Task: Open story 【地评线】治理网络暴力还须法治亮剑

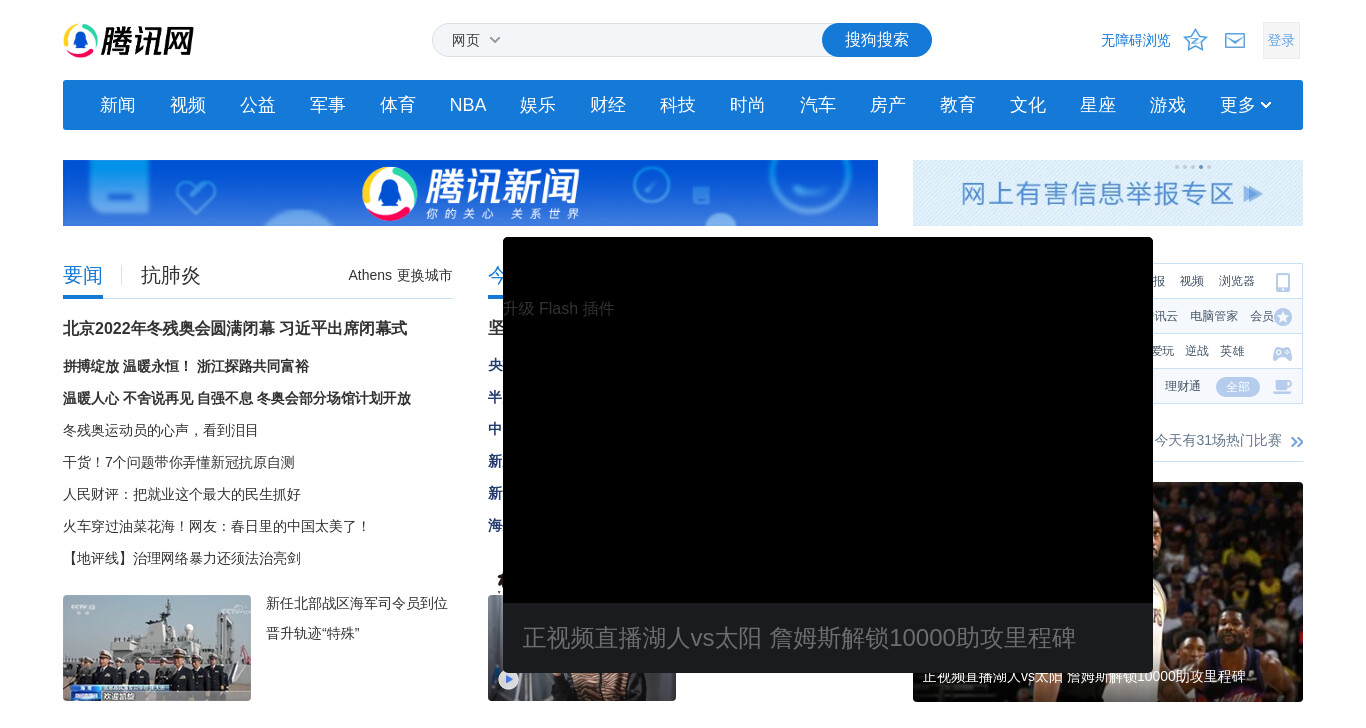Action: click(x=182, y=558)
